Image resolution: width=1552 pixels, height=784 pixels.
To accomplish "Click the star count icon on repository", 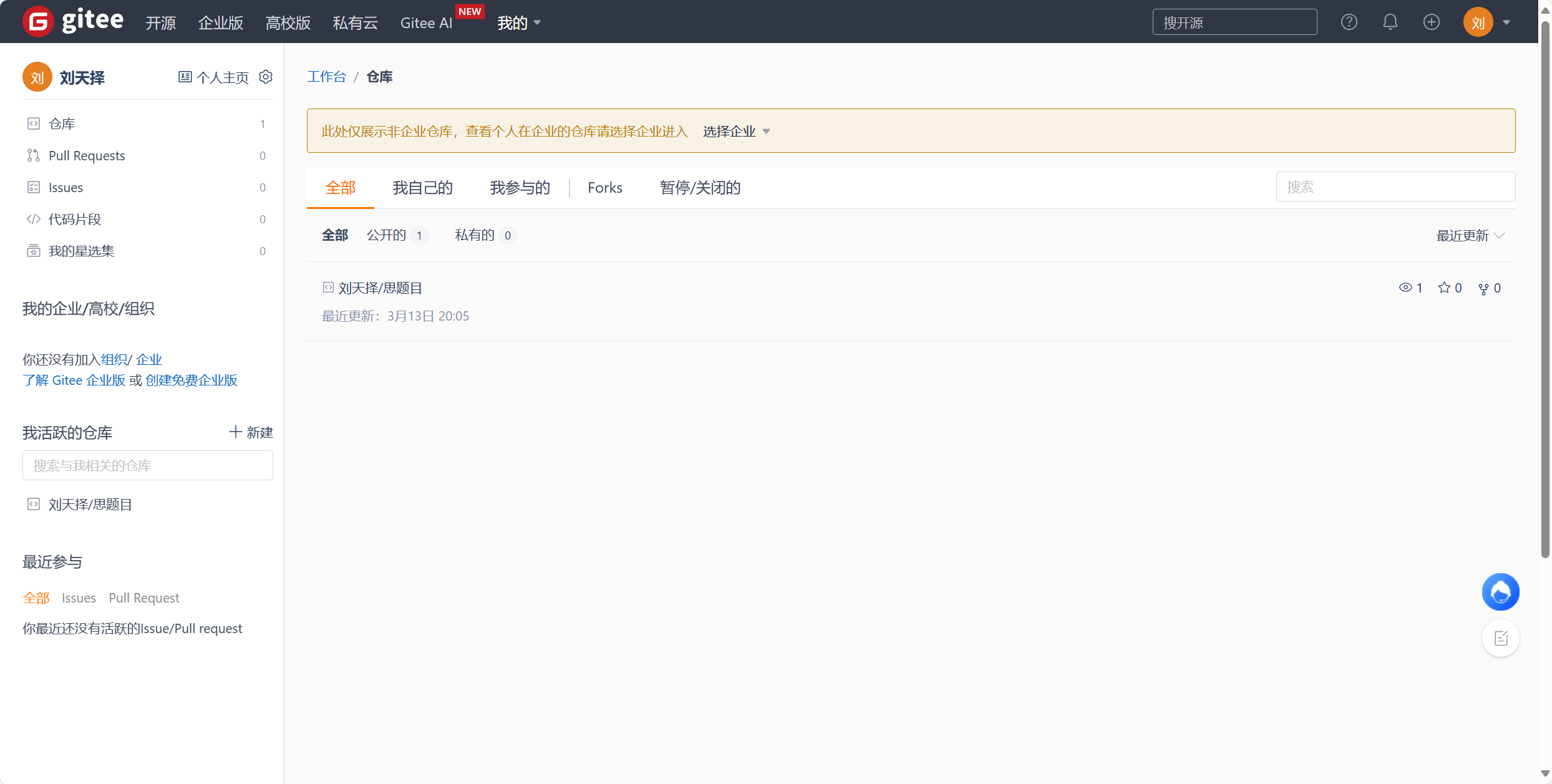I will click(x=1444, y=288).
